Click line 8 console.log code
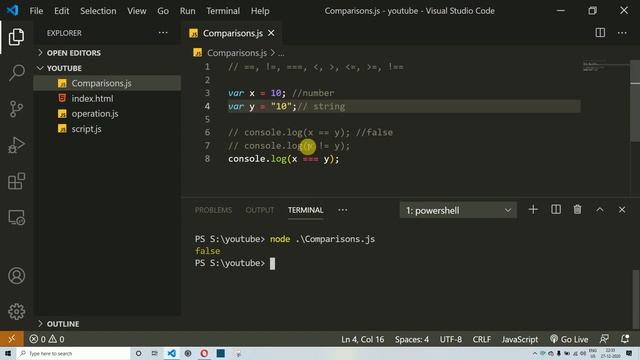 284,159
